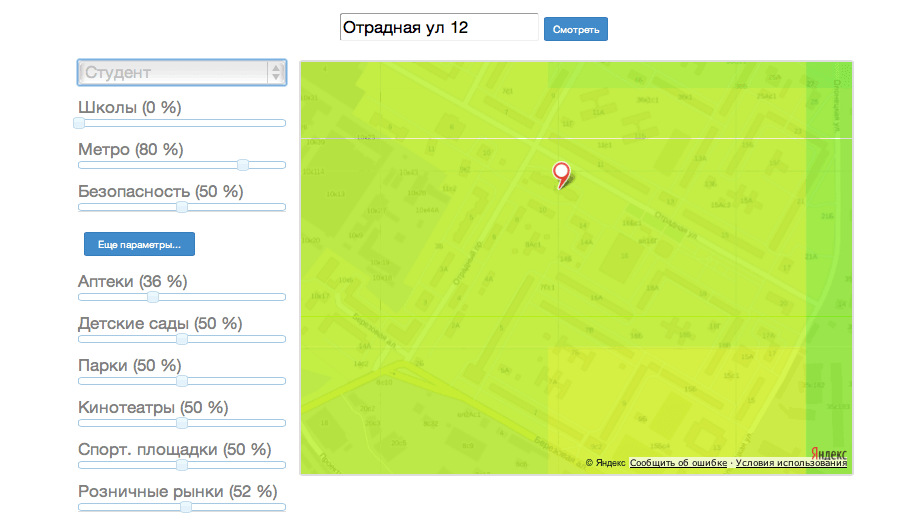The width and height of the screenshot is (908, 527).
Task: Click the Розничные рынки slider handle
Action: tap(186, 507)
